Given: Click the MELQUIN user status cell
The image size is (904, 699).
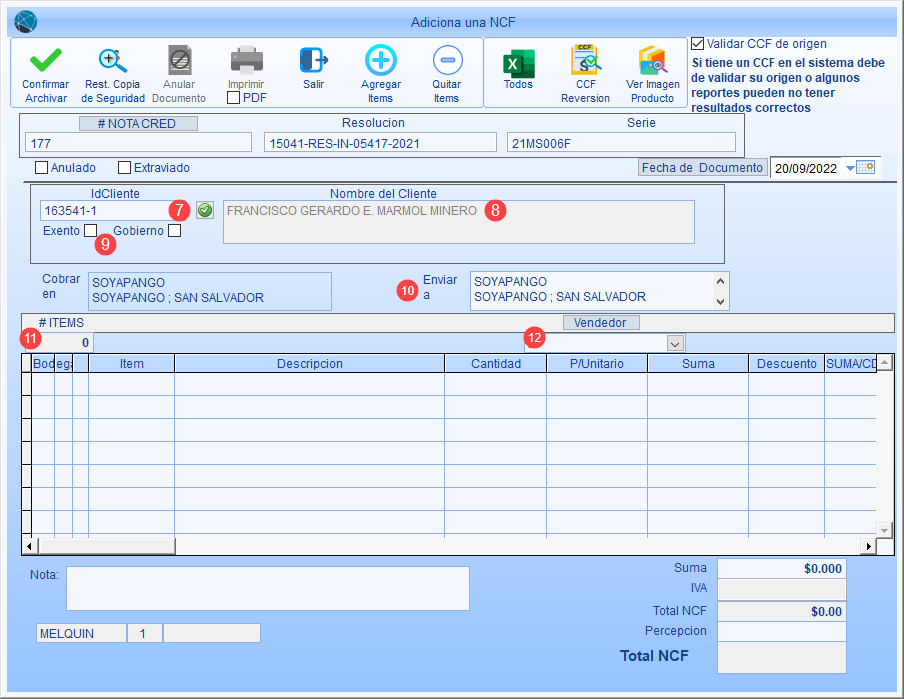Looking at the screenshot, I should pos(81,633).
